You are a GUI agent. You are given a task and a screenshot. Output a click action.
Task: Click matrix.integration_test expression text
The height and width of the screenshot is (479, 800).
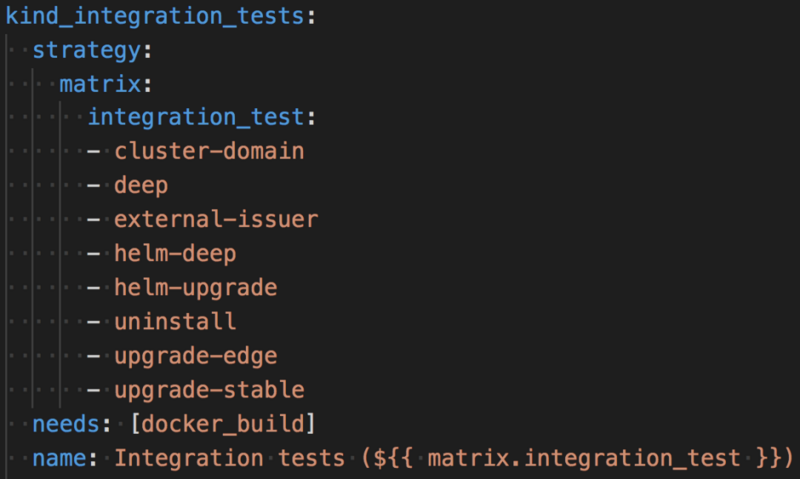click(584, 458)
